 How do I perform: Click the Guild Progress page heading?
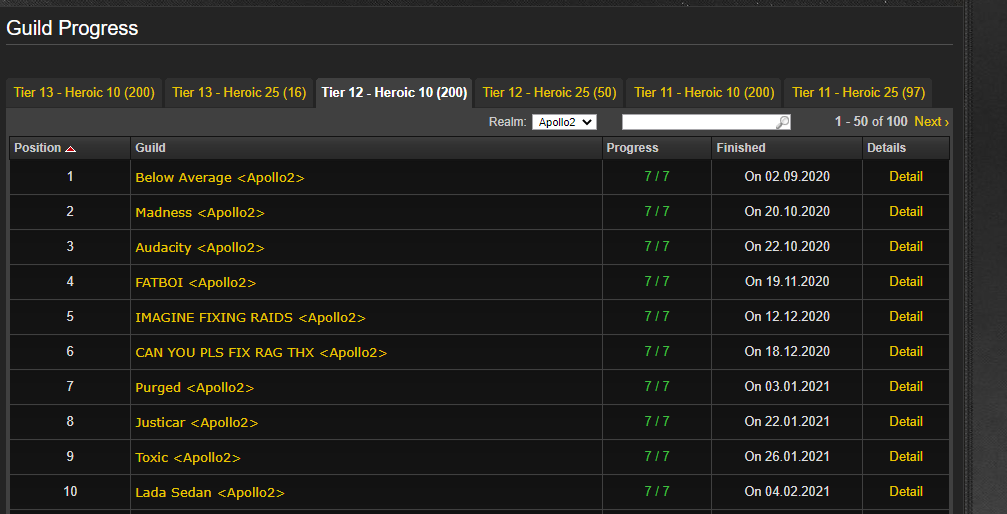pyautogui.click(x=72, y=28)
